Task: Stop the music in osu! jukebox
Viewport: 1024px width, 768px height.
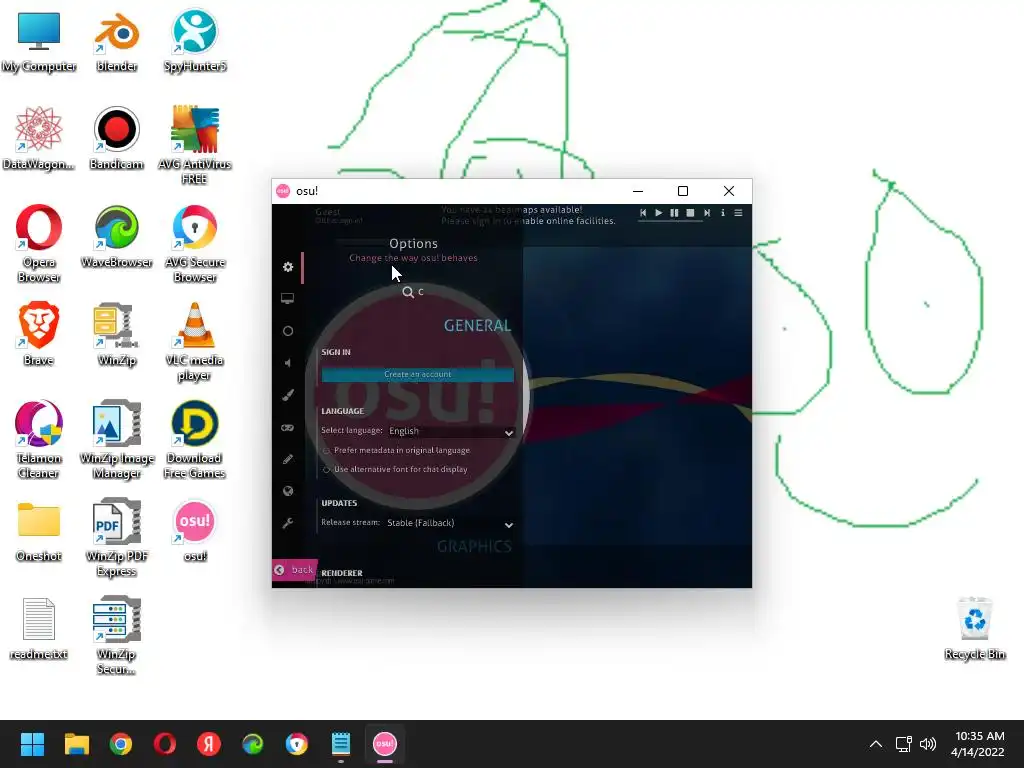Action: click(x=690, y=213)
